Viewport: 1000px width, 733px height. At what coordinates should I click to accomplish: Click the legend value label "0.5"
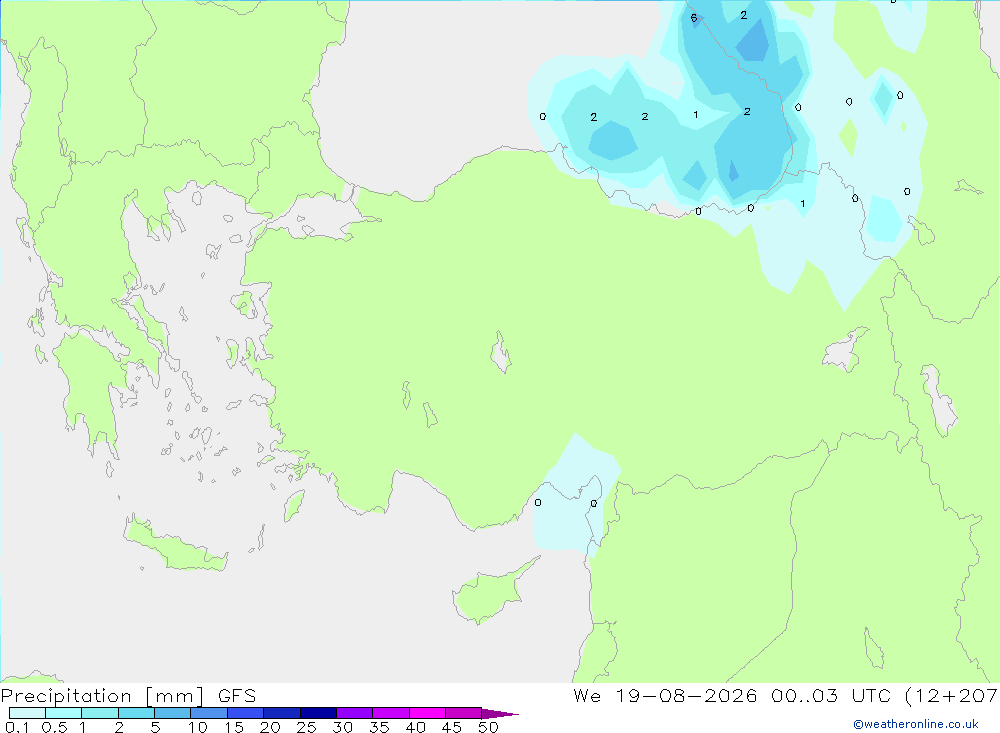click(54, 727)
